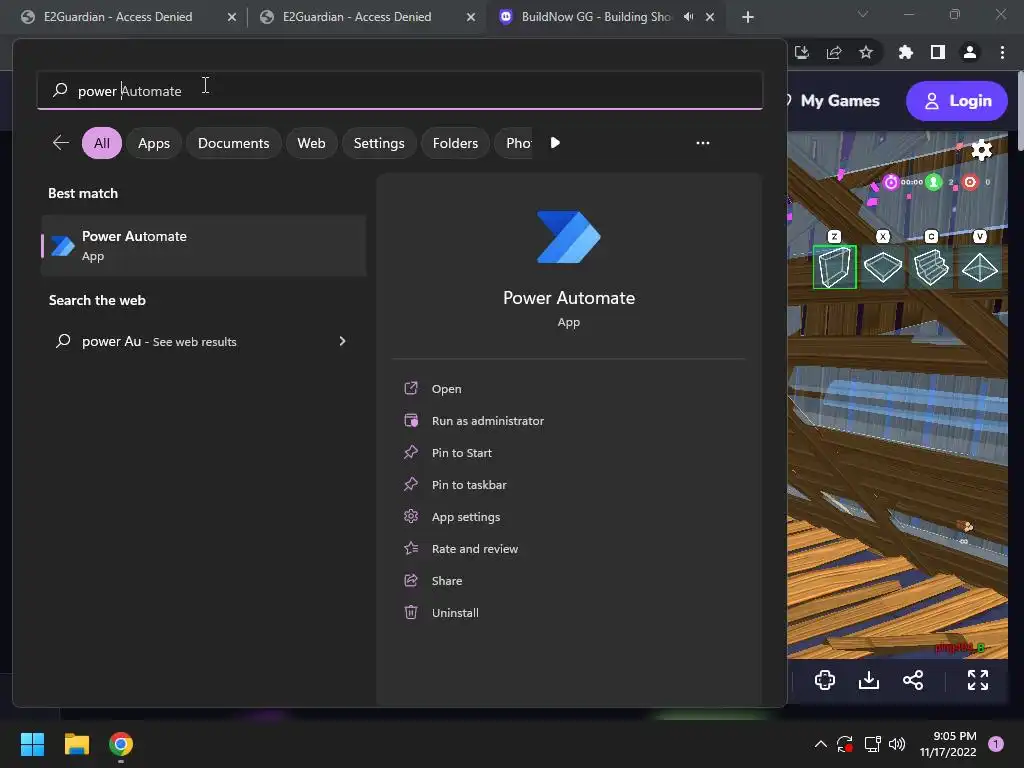The width and height of the screenshot is (1024, 768).
Task: Close the BuildNow GG tab
Action: 710,17
